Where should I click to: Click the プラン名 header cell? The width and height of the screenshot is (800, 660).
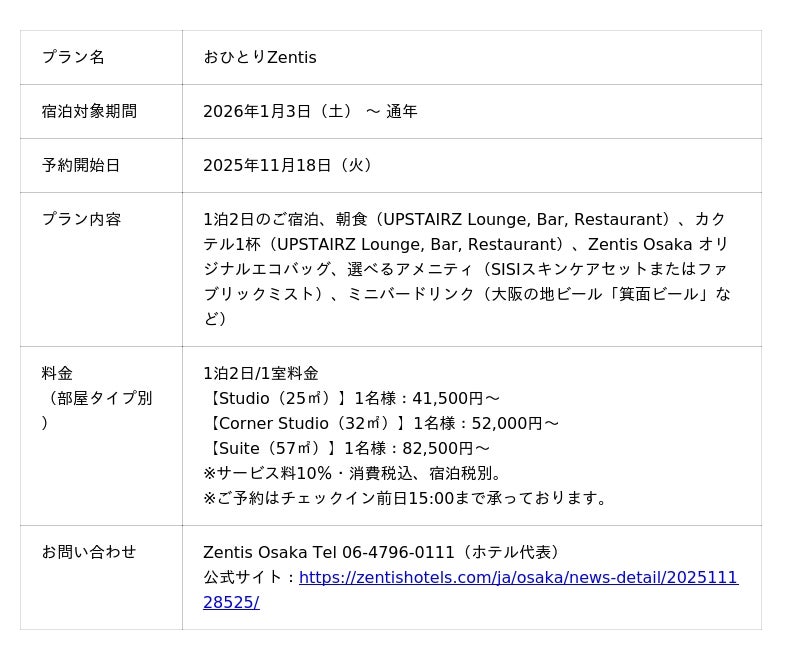[73, 58]
